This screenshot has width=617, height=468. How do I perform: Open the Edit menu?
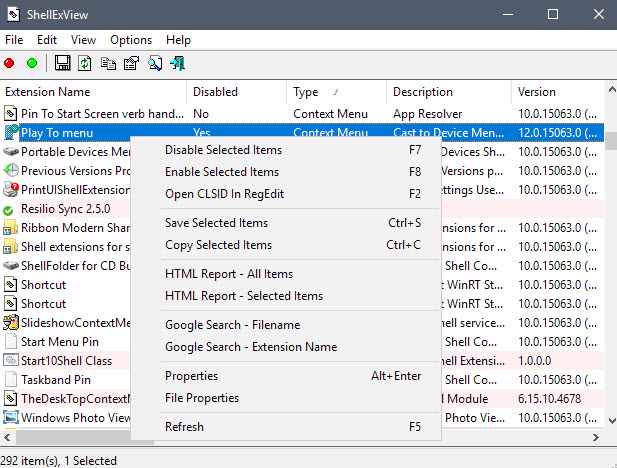pyautogui.click(x=47, y=40)
